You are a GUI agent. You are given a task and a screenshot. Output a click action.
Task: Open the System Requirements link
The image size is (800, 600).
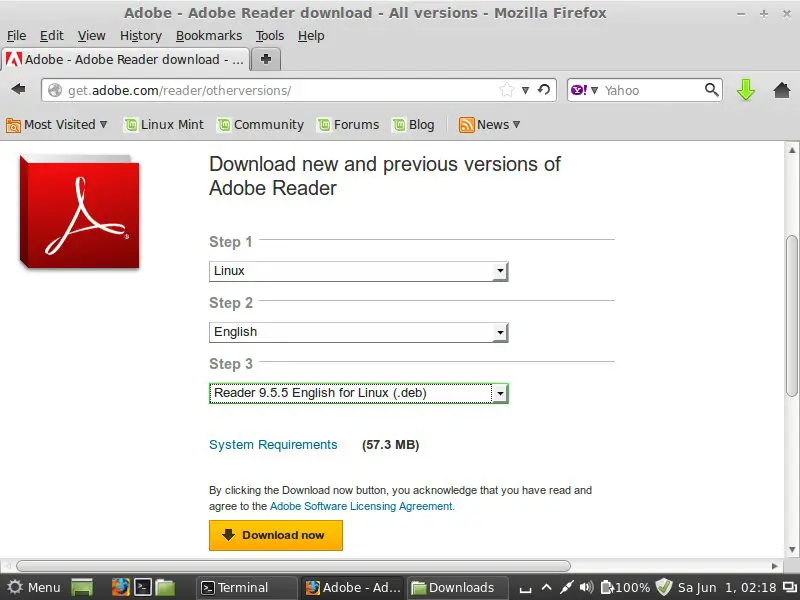point(273,445)
